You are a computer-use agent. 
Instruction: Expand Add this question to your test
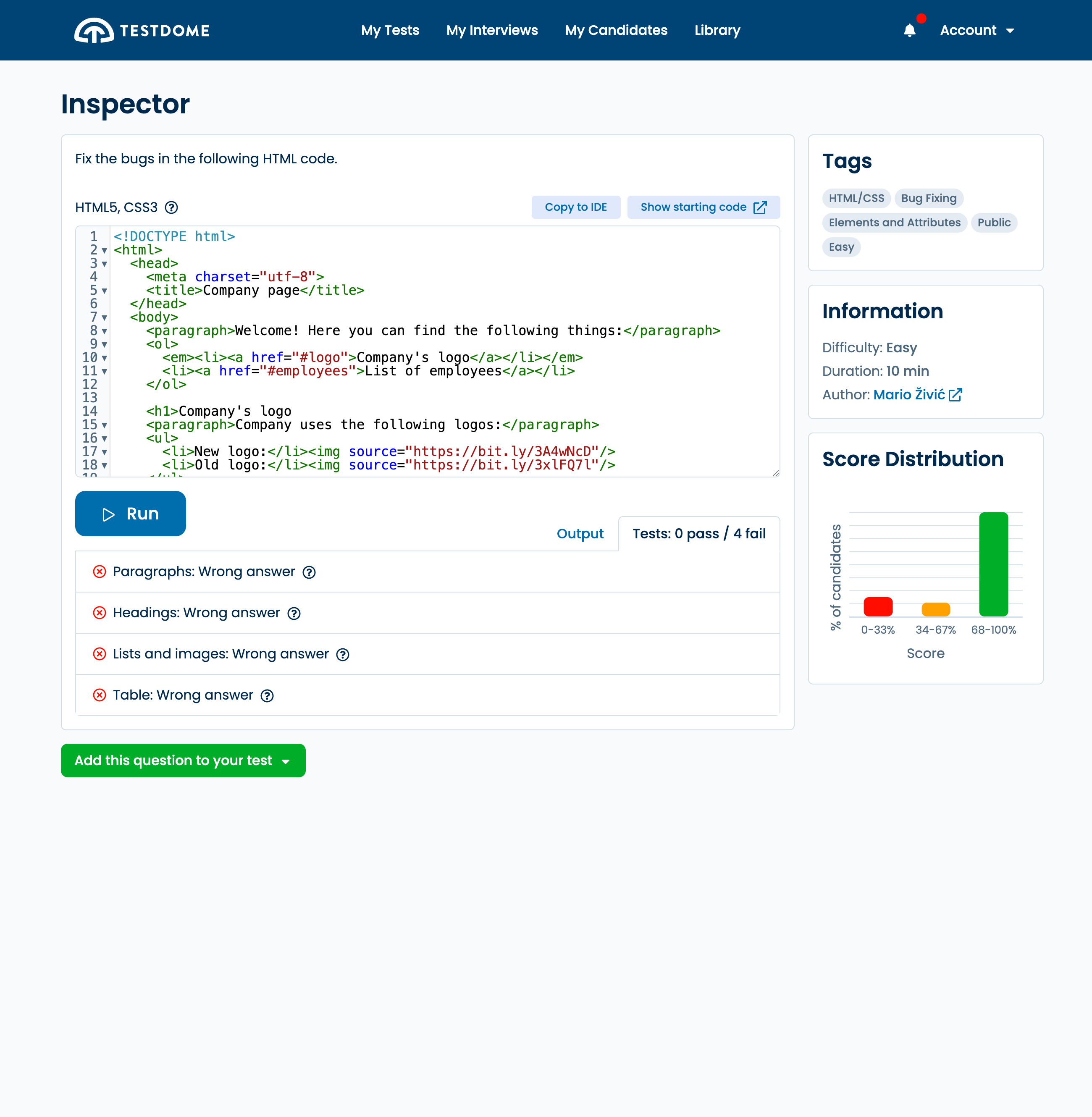click(183, 760)
